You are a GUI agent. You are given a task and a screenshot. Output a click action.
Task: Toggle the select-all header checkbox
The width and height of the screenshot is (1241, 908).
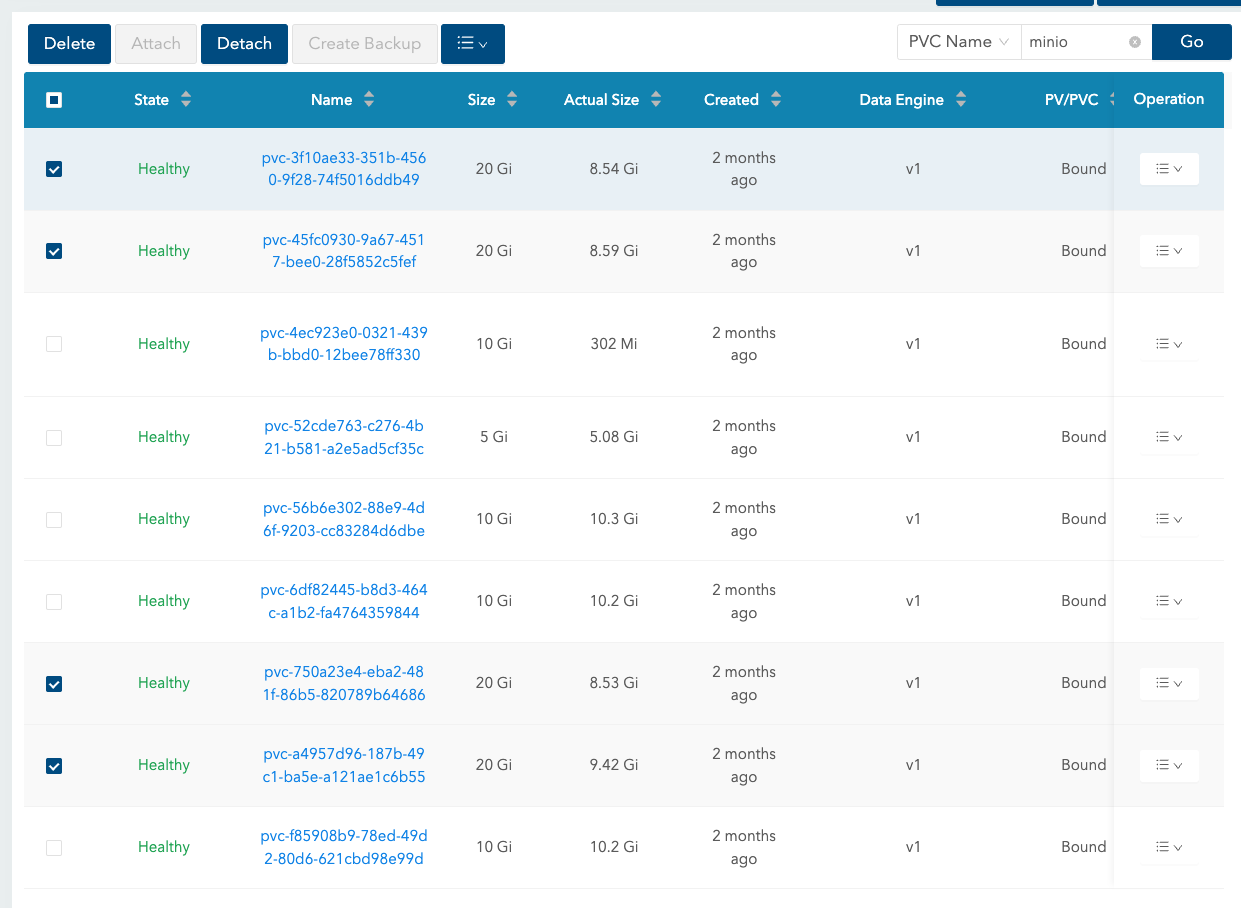(x=54, y=100)
